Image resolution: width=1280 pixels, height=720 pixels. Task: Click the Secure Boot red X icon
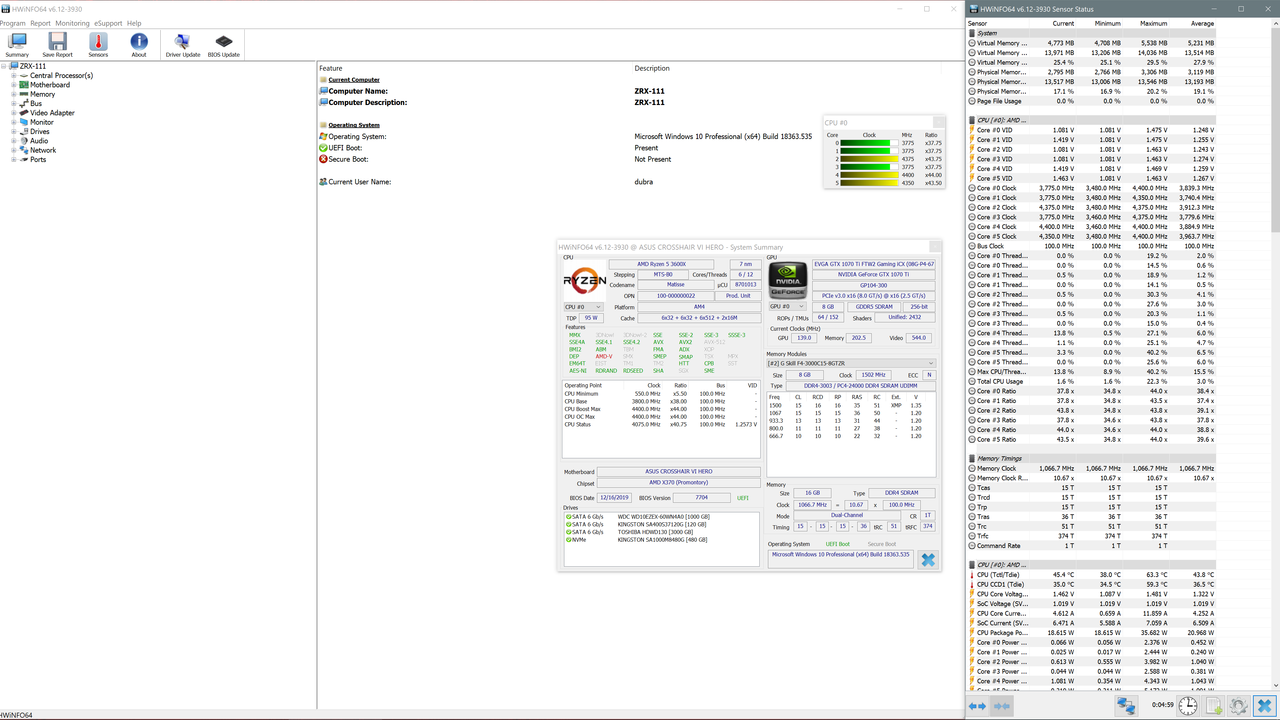click(x=323, y=159)
